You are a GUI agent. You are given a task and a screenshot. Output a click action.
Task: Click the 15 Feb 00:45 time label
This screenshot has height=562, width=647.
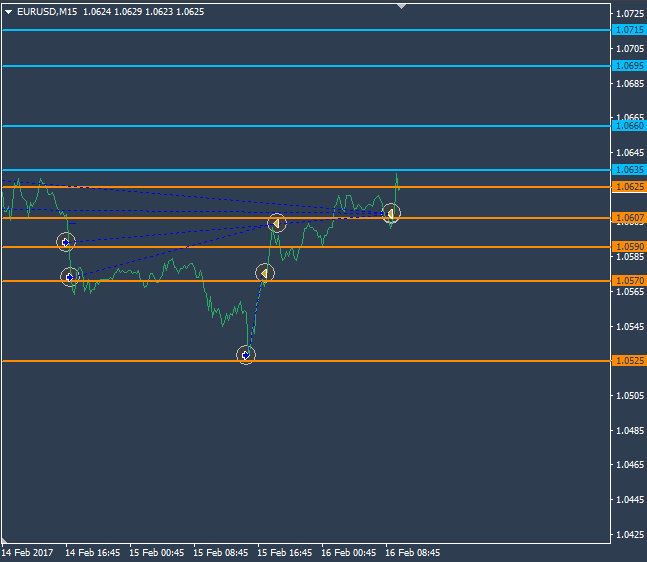pyautogui.click(x=157, y=553)
